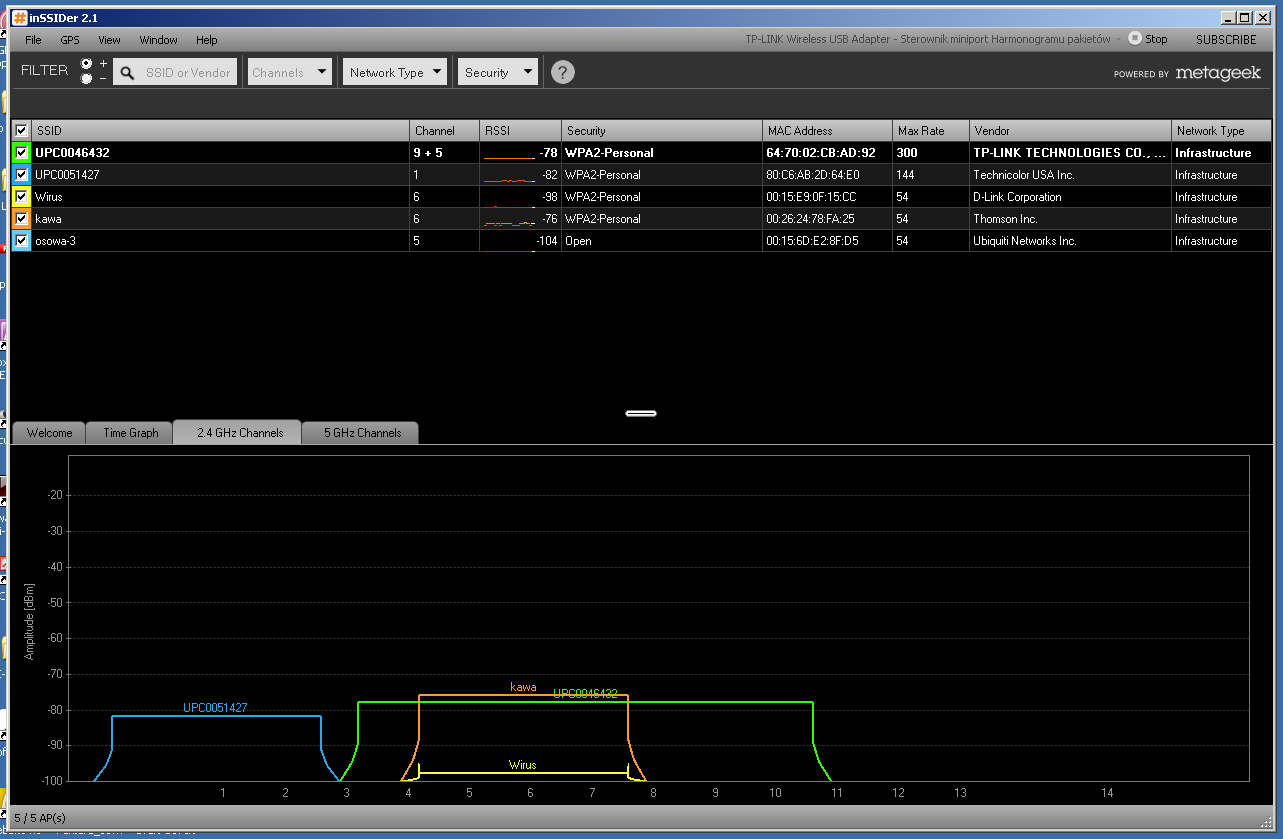Click the kawa label in channel graph
Image resolution: width=1283 pixels, height=839 pixels.
click(x=523, y=687)
